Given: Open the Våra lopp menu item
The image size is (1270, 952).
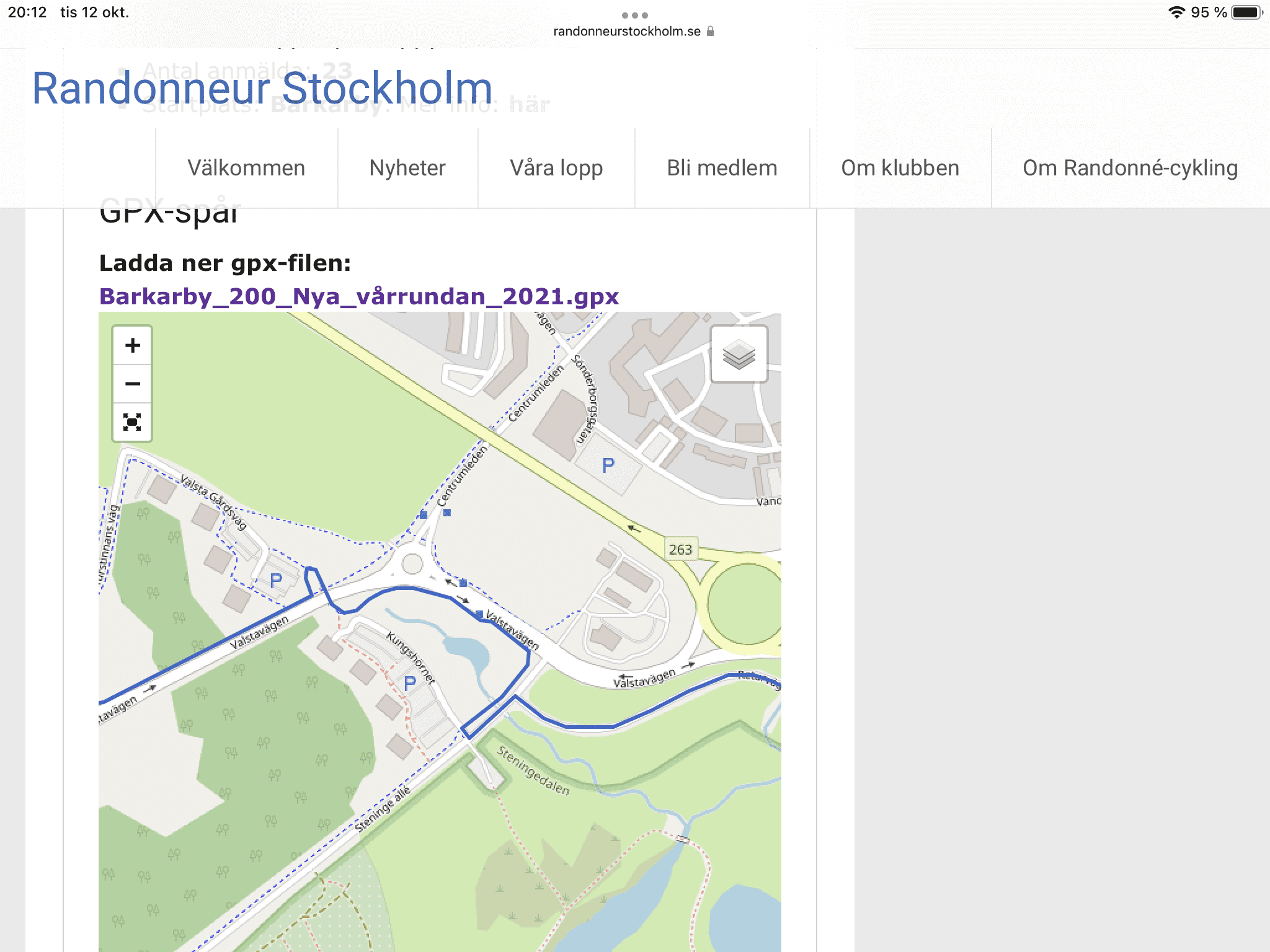Looking at the screenshot, I should pyautogui.click(x=556, y=168).
